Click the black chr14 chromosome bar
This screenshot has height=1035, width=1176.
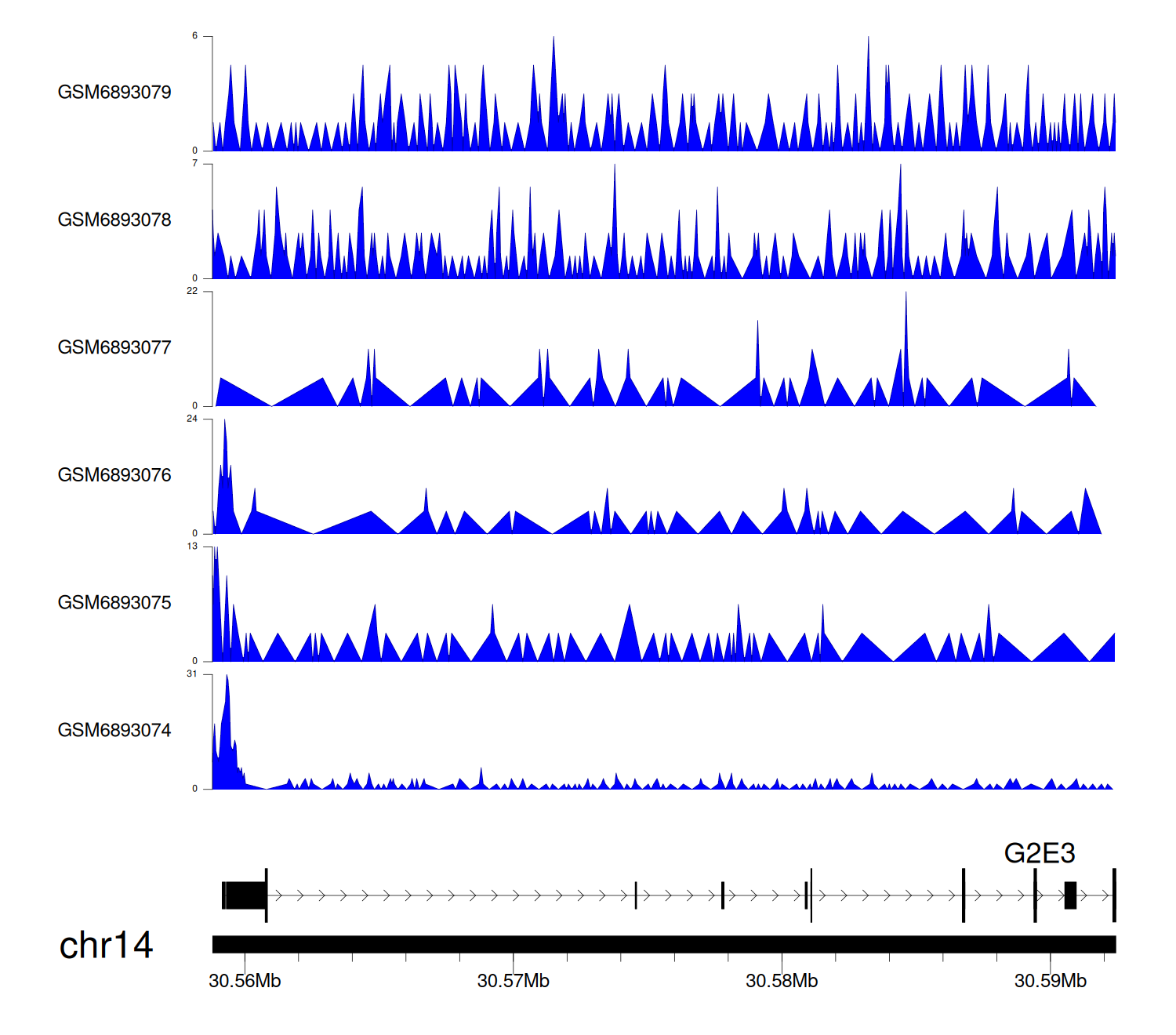click(663, 944)
